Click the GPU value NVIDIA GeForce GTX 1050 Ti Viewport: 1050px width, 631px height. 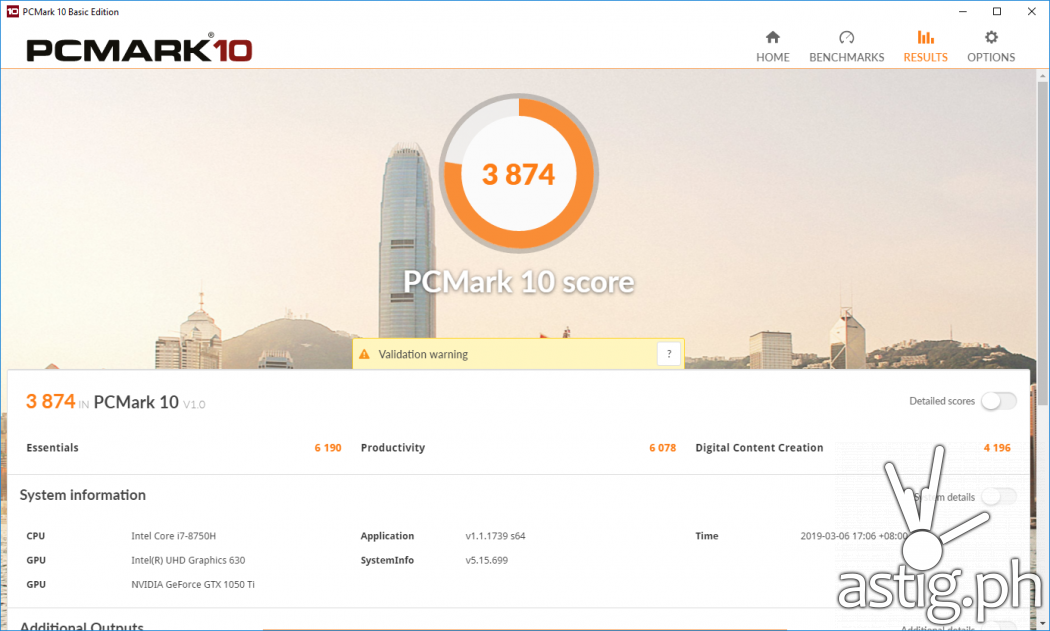click(193, 584)
